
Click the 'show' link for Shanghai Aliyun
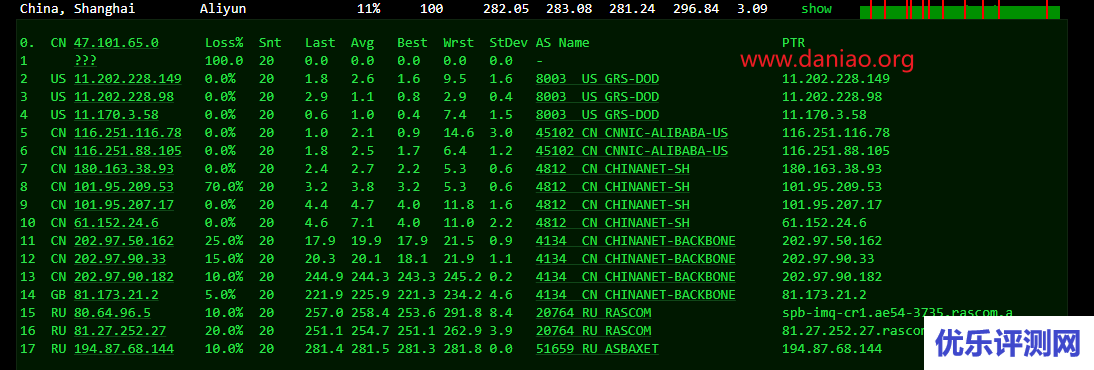(x=816, y=9)
